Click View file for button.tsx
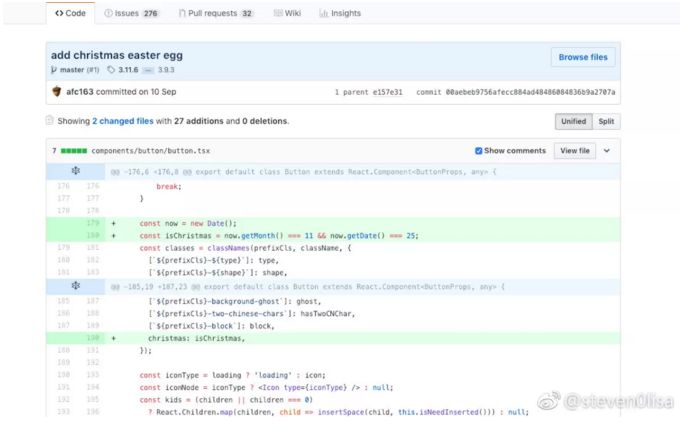The height and width of the screenshot is (434, 681). pos(575,151)
